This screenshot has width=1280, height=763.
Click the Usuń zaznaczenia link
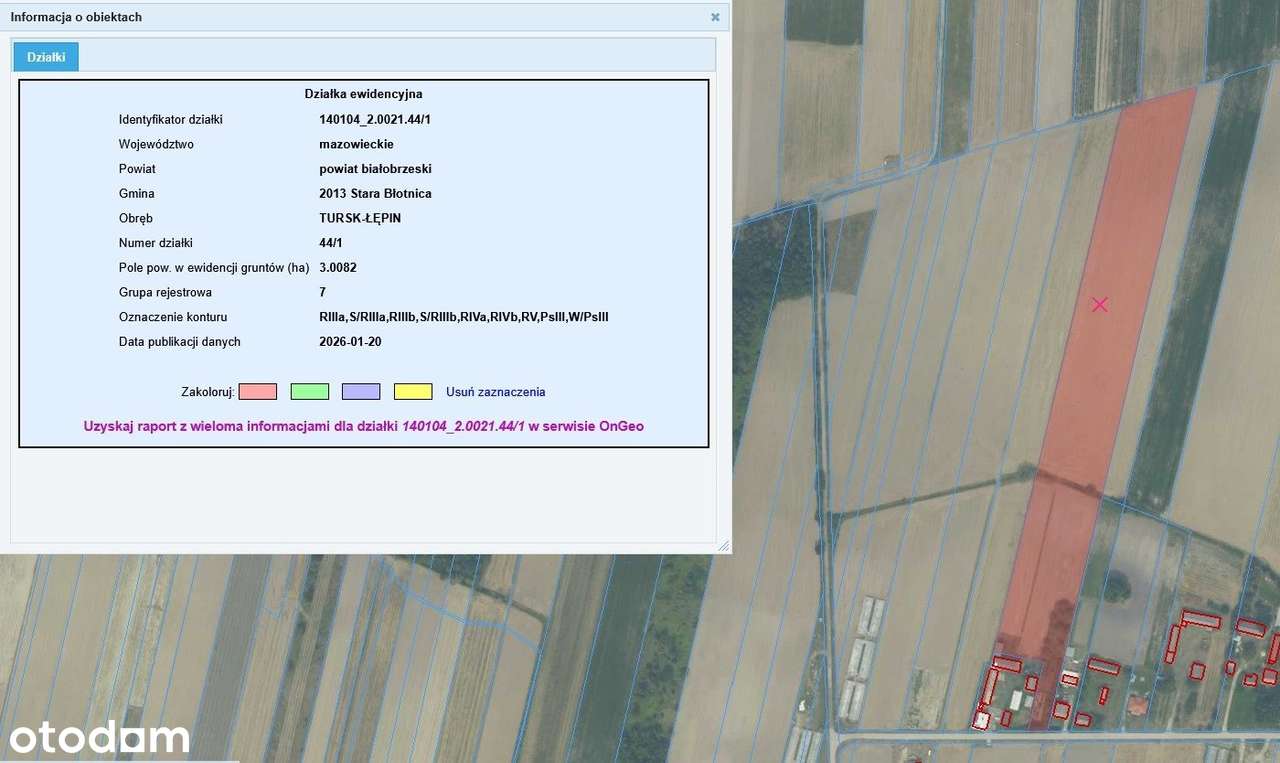(x=496, y=392)
